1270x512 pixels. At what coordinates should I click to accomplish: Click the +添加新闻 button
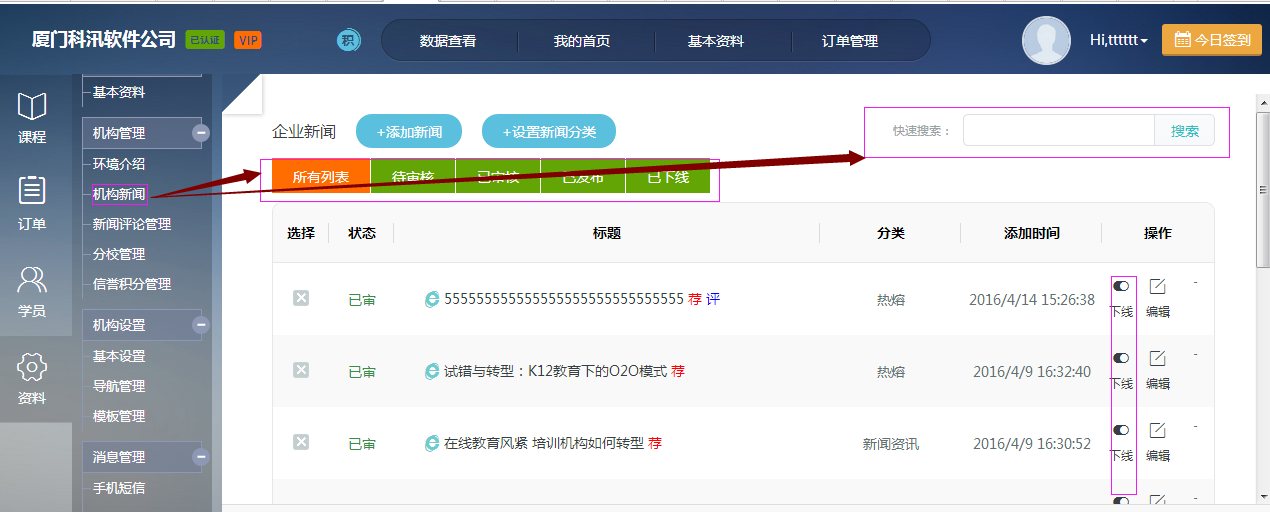(x=409, y=132)
